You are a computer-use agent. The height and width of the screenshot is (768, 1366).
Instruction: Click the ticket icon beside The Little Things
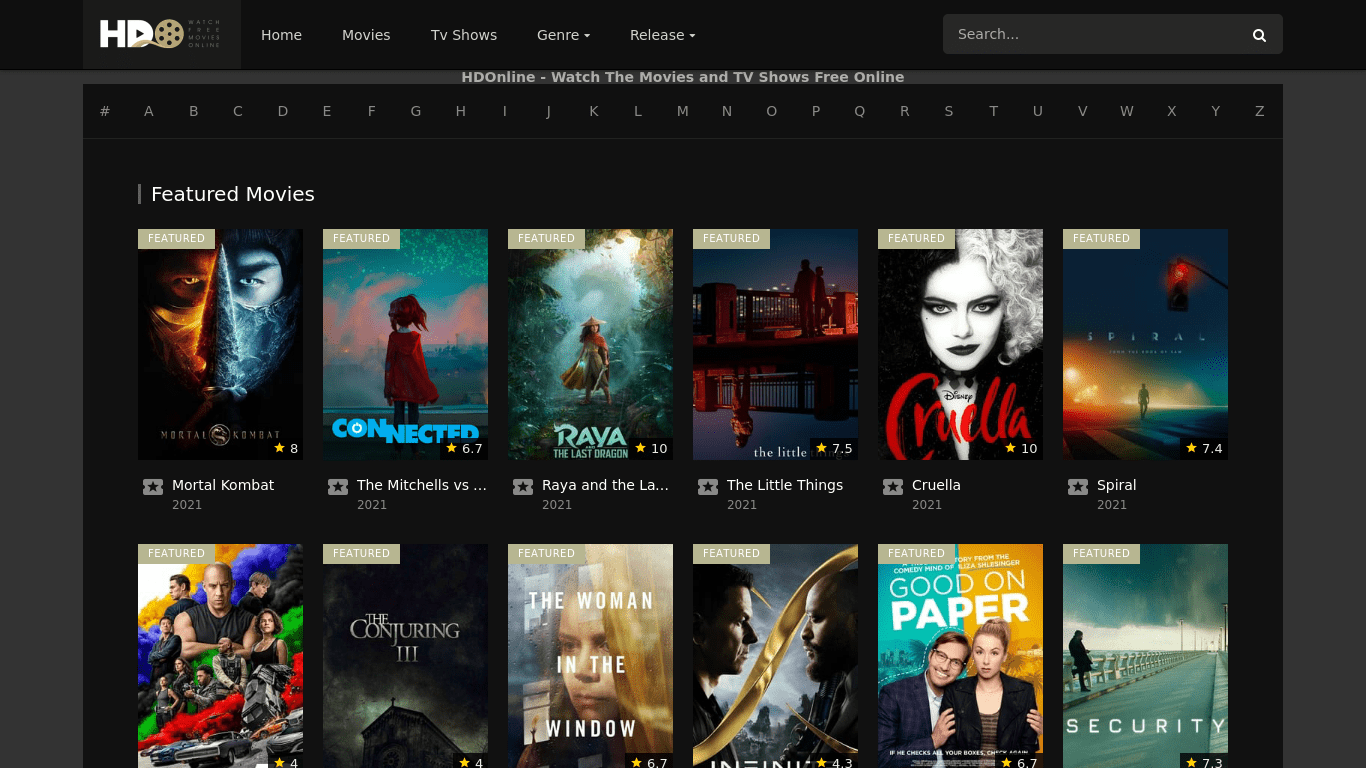pos(708,487)
